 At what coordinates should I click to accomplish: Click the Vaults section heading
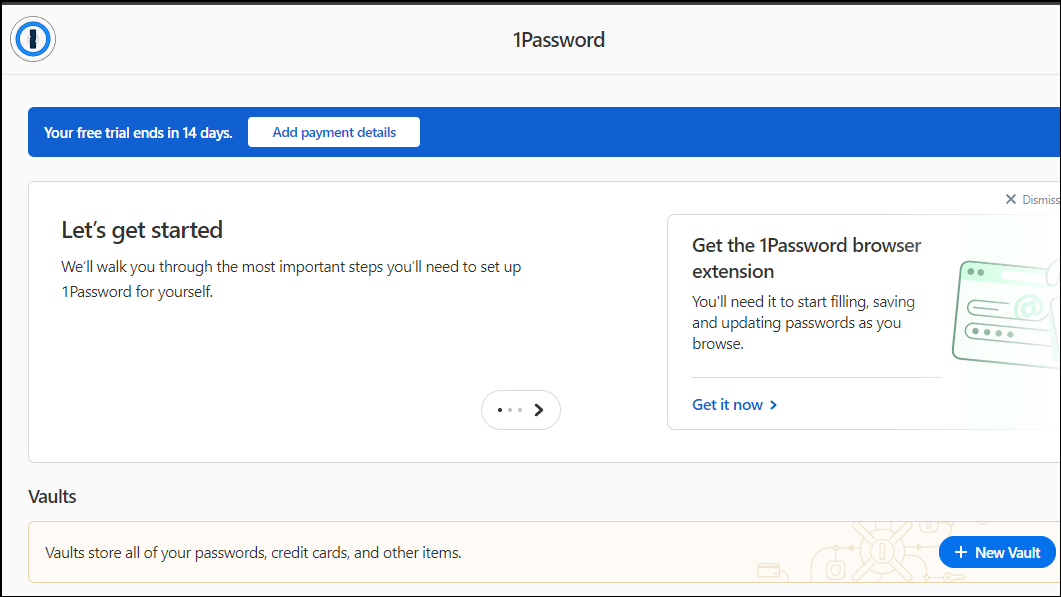point(52,496)
